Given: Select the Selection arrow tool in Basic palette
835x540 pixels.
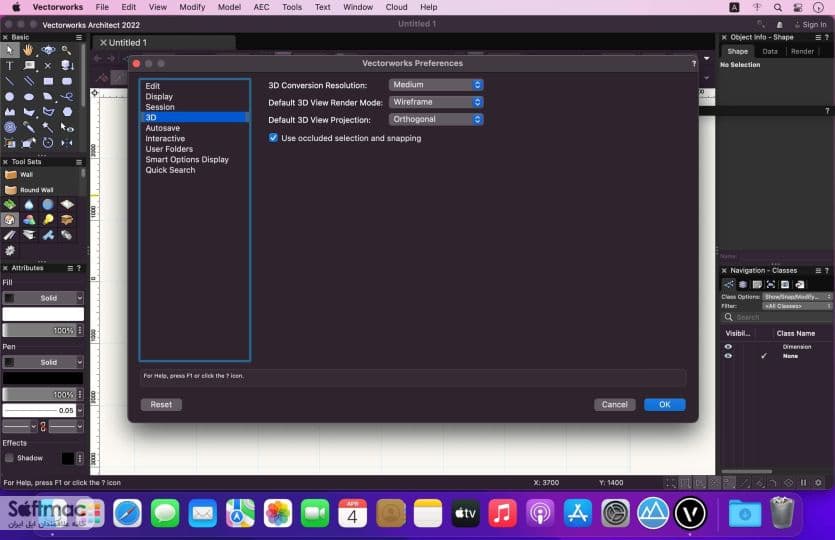Looking at the screenshot, I should [10, 50].
